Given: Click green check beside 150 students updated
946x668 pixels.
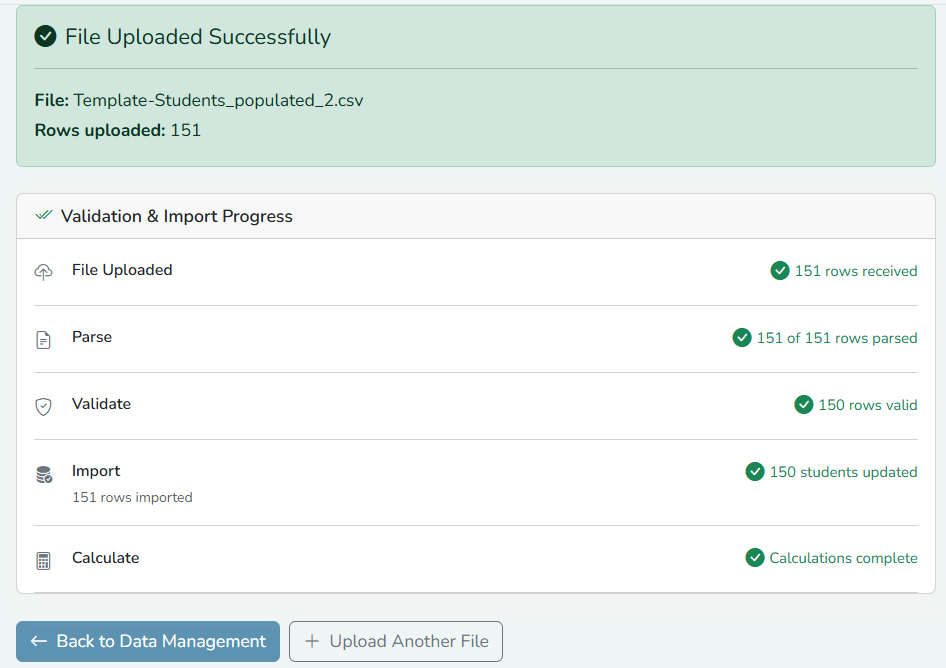Looking at the screenshot, I should 755,471.
